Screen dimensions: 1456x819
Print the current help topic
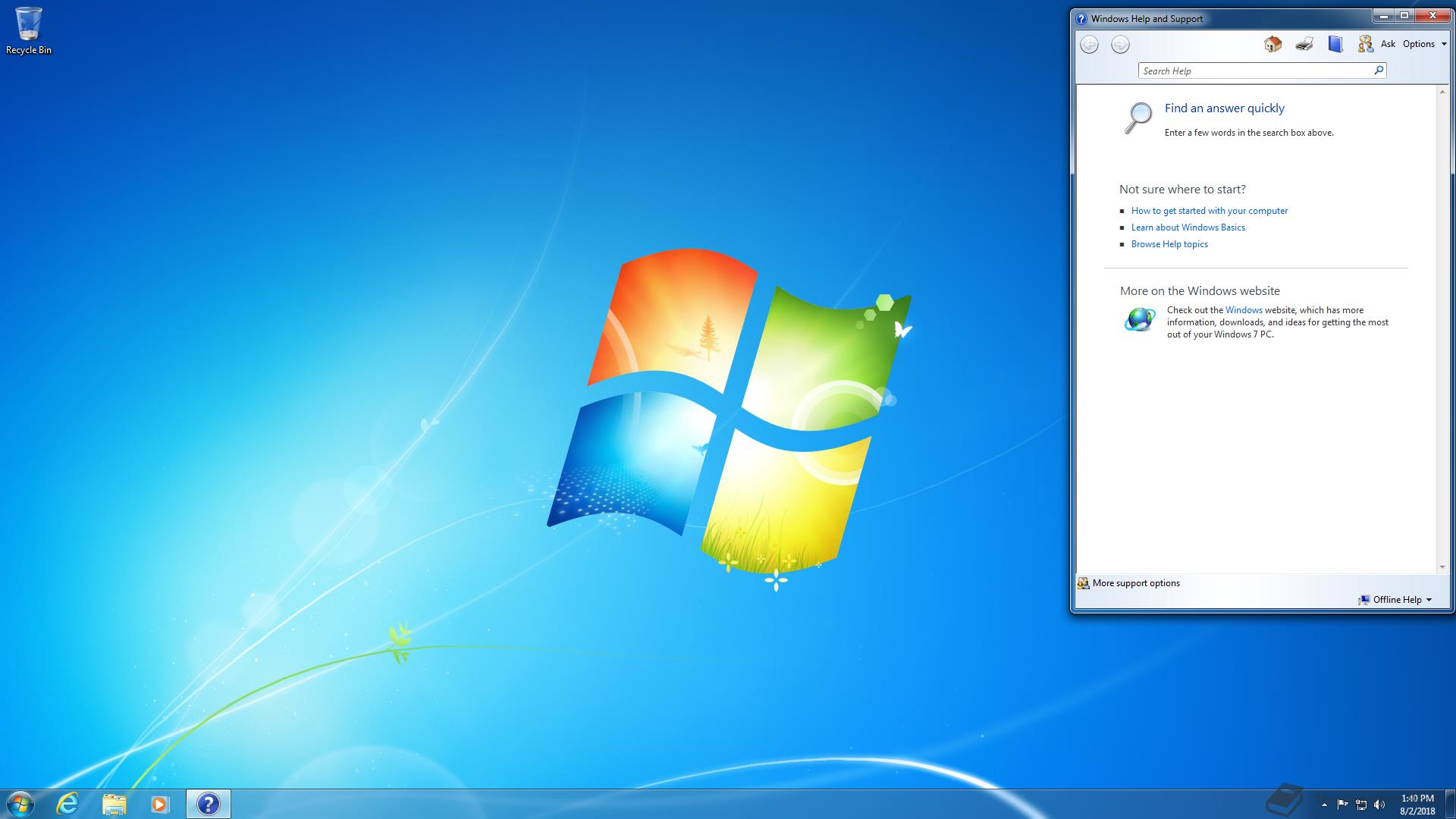[1304, 44]
